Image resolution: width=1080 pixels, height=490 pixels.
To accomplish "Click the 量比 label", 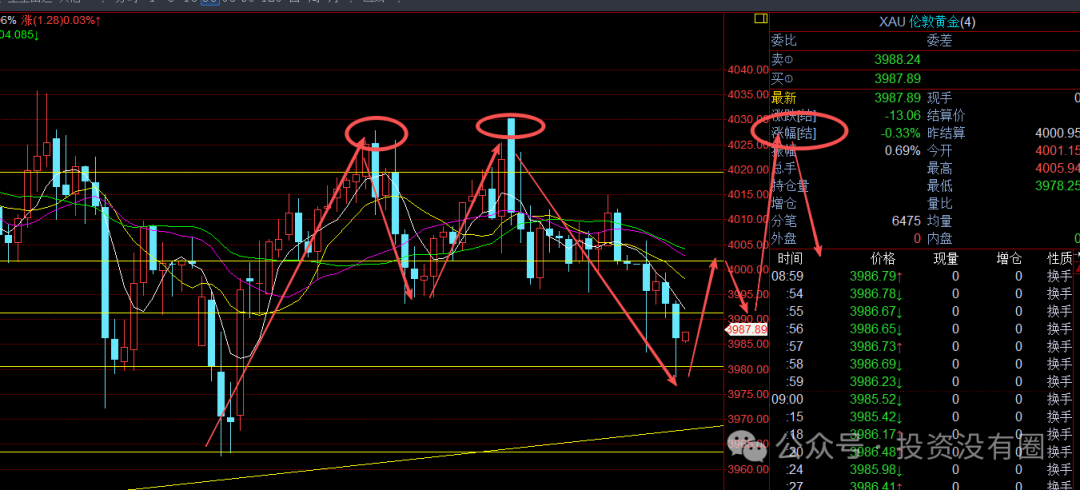I will 939,204.
